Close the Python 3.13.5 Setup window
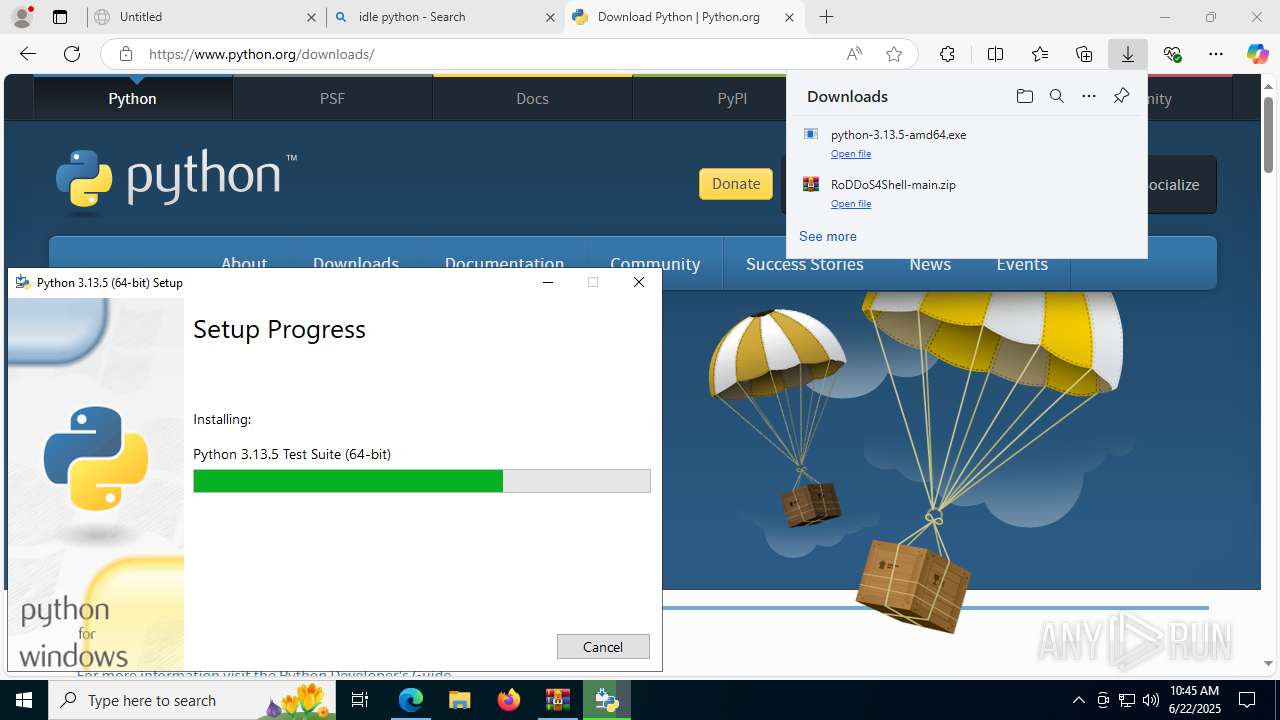The image size is (1280, 720). coord(639,282)
